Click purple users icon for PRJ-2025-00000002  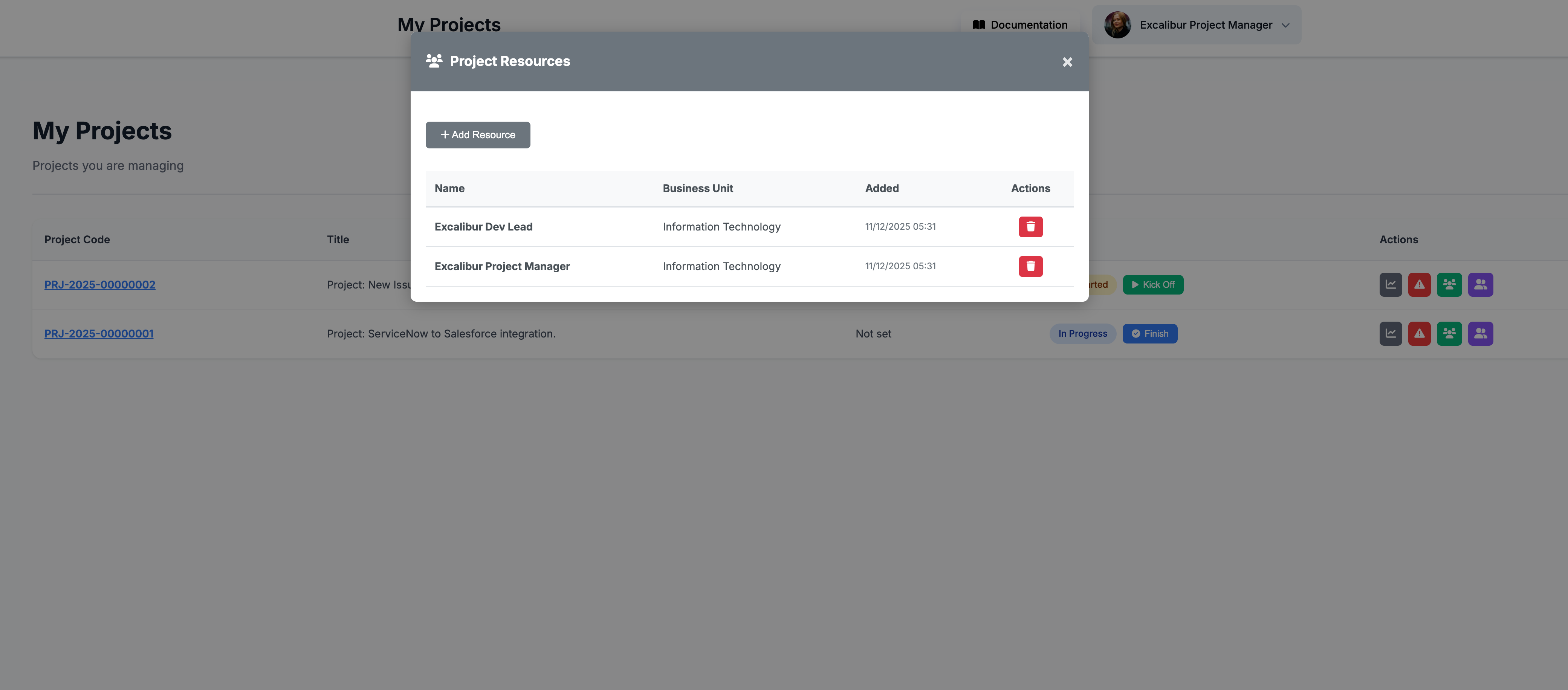pos(1480,284)
